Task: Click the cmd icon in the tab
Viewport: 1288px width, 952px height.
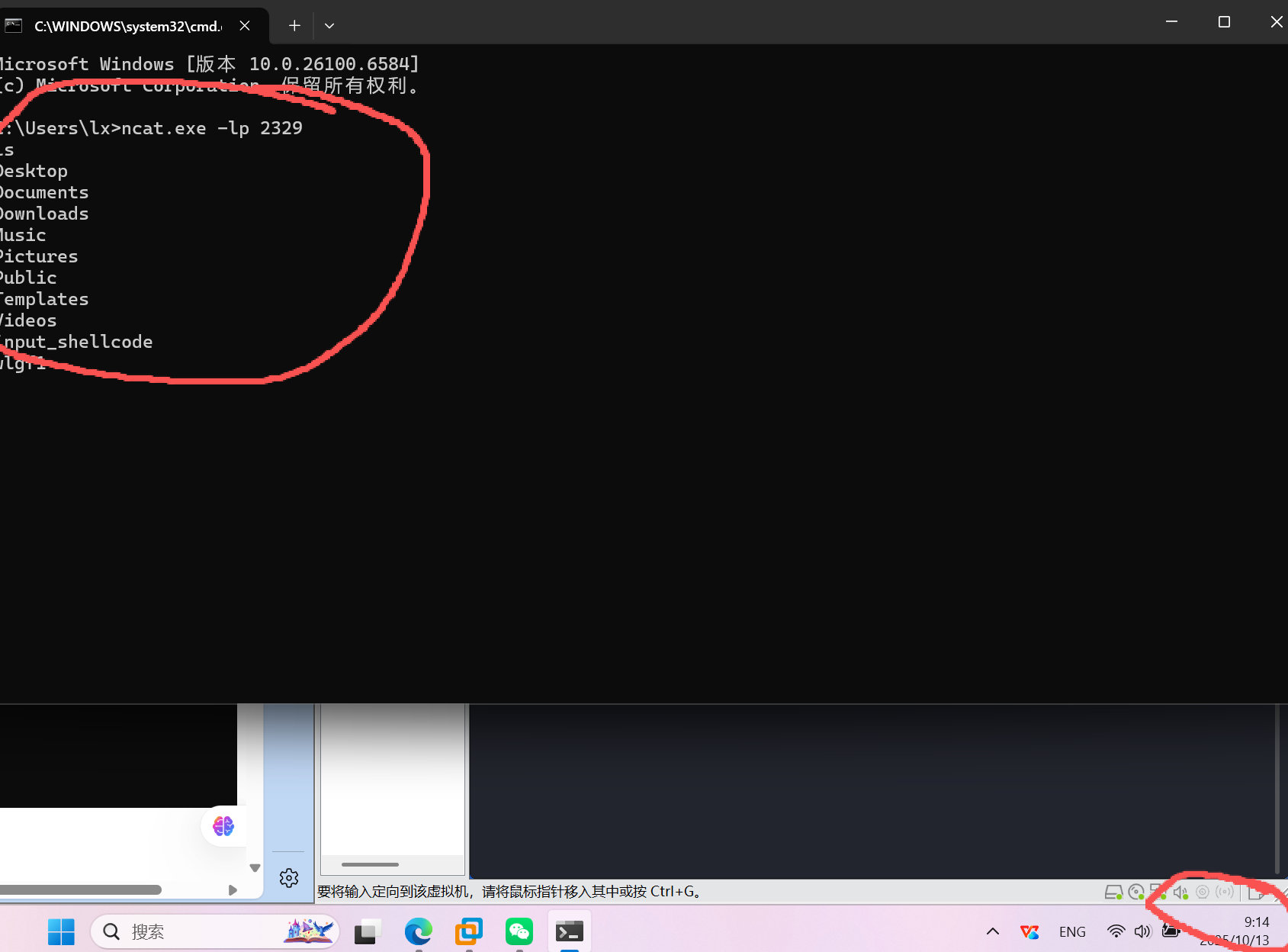Action: point(13,26)
